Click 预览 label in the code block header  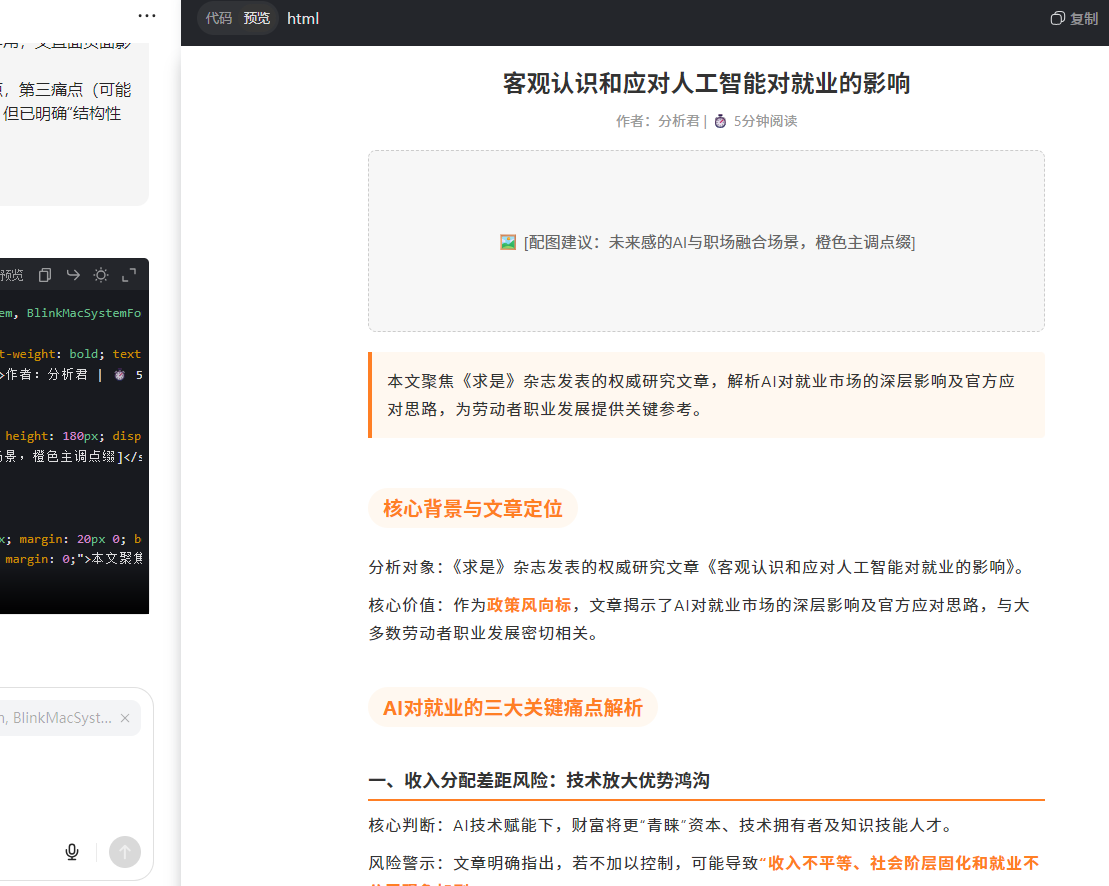(12, 275)
